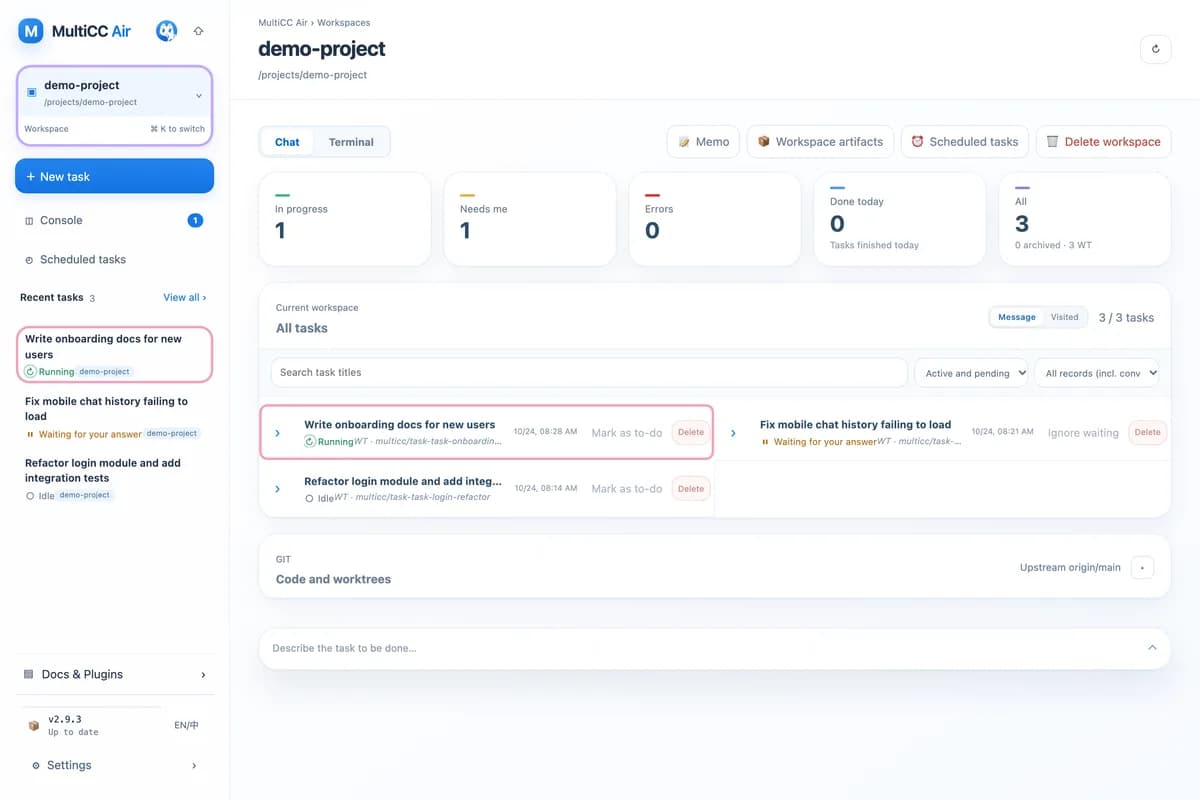Click the Docs & Plugins book icon
Screen dimensions: 1200x800
(29, 674)
